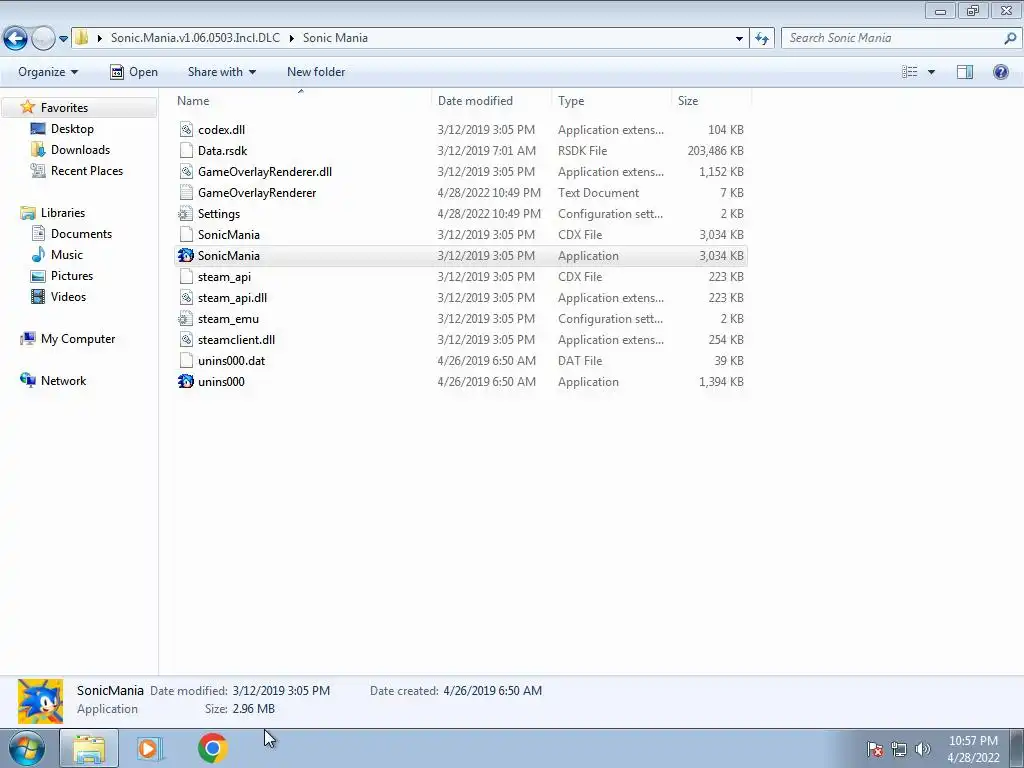Expand the address bar history dropdown
This screenshot has height=768, width=1024.
[739, 39]
